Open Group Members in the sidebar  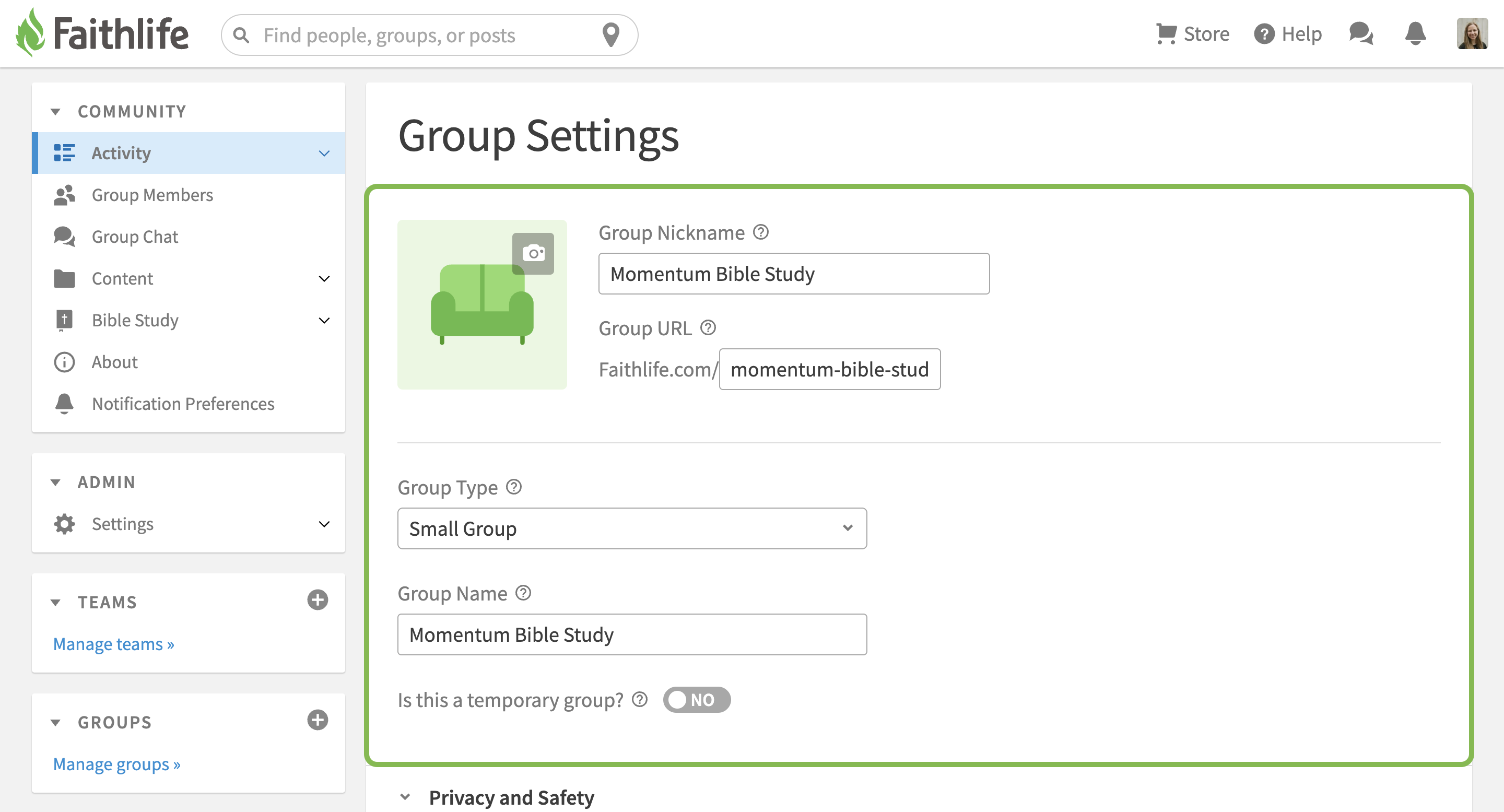pyautogui.click(x=189, y=195)
